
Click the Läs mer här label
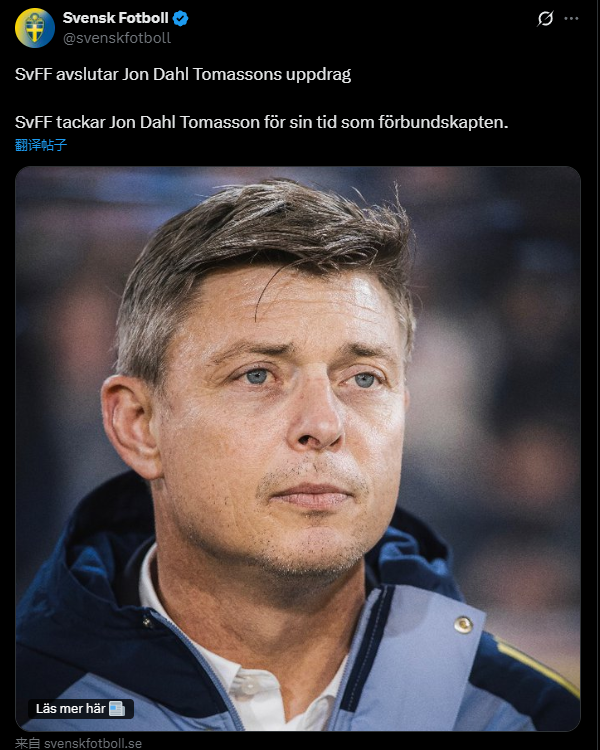click(x=71, y=708)
